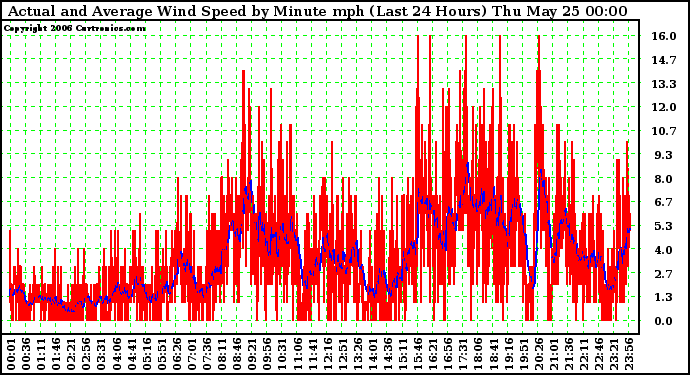Click the 04:06 time label on x-axis

click(x=117, y=354)
